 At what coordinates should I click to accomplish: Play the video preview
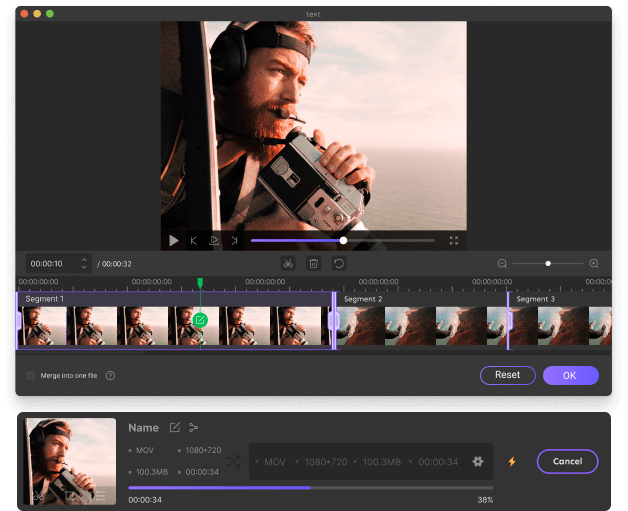[x=173, y=241]
